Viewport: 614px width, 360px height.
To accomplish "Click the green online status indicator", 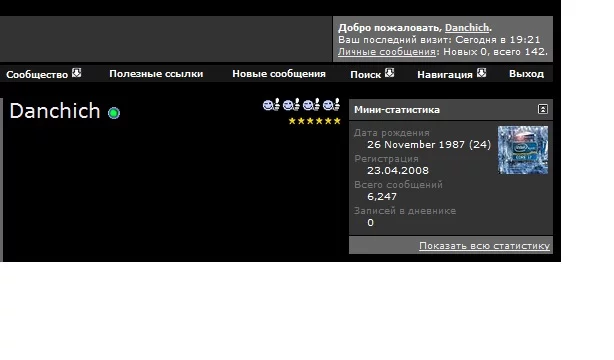I will [114, 113].
